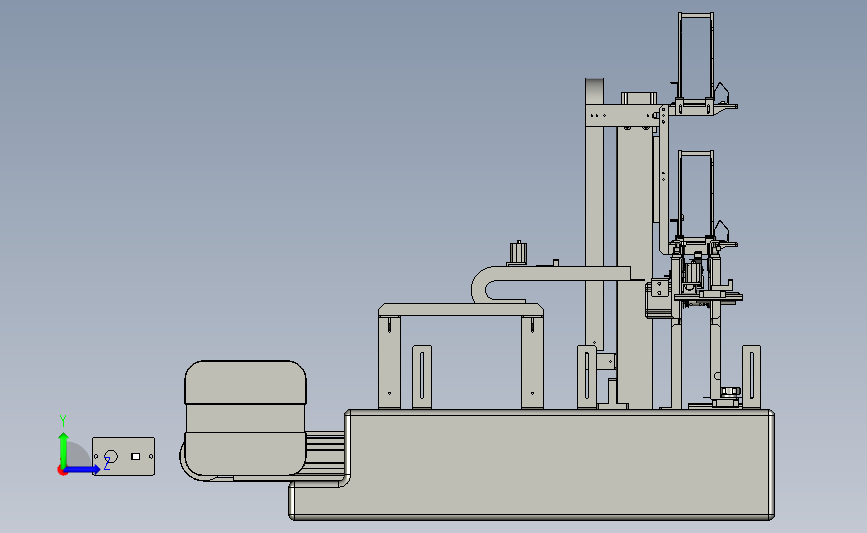This screenshot has width=867, height=533.
Task: Select the slotted upright bracket between the table legs
Action: point(422,377)
